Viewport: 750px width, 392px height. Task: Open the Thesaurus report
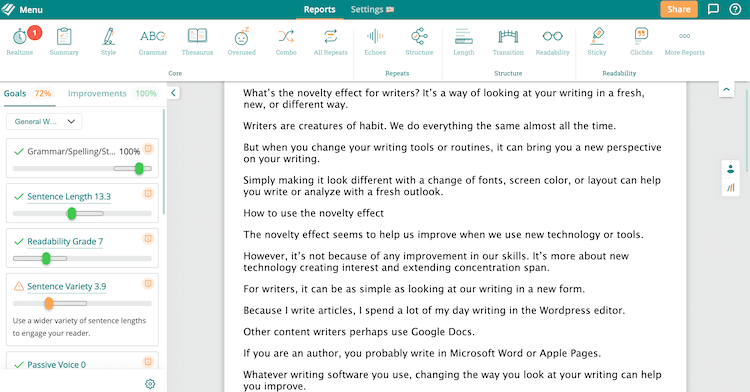[x=197, y=42]
